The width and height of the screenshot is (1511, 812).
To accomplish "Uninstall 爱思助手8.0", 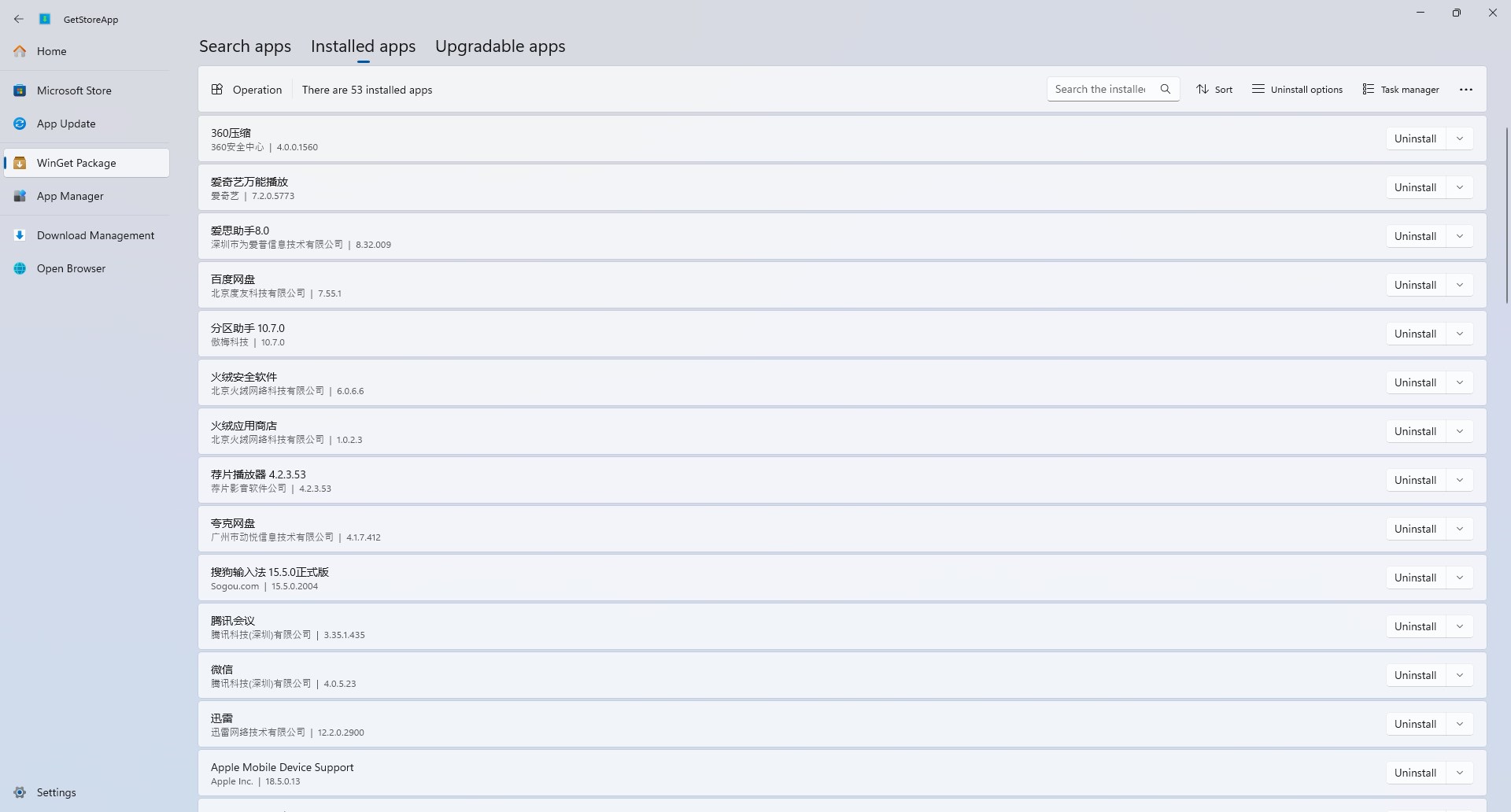I will [x=1416, y=236].
